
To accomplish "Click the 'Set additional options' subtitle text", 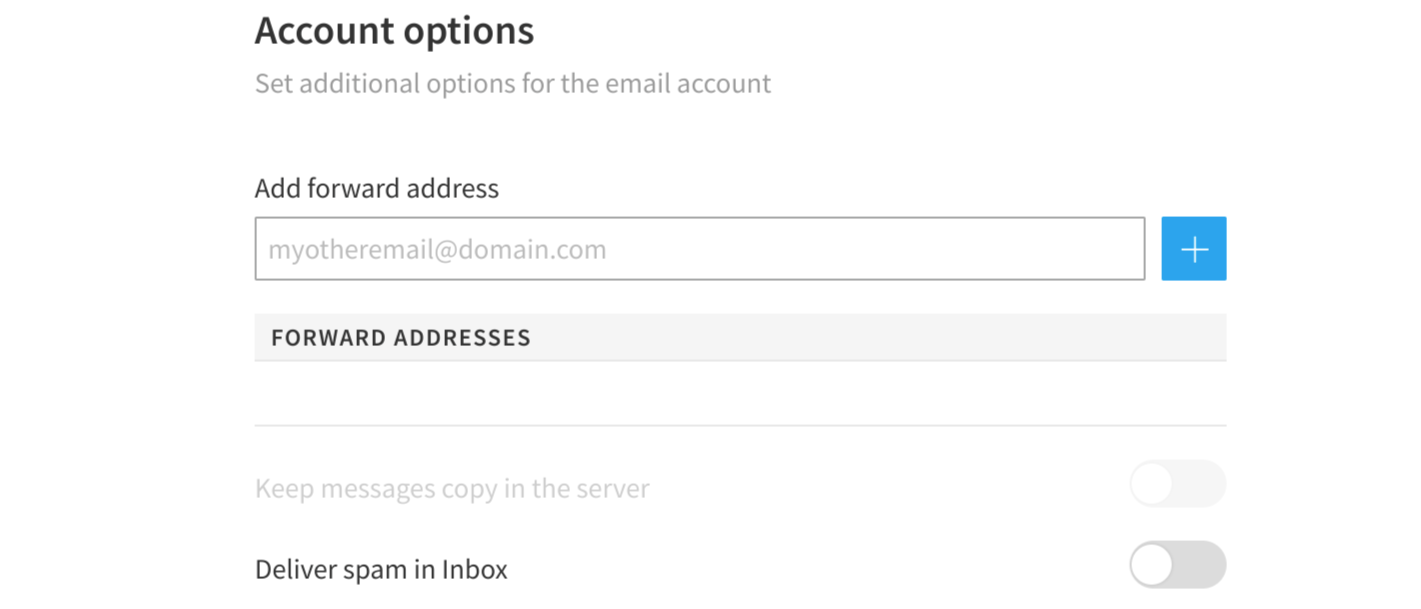I will 512,83.
